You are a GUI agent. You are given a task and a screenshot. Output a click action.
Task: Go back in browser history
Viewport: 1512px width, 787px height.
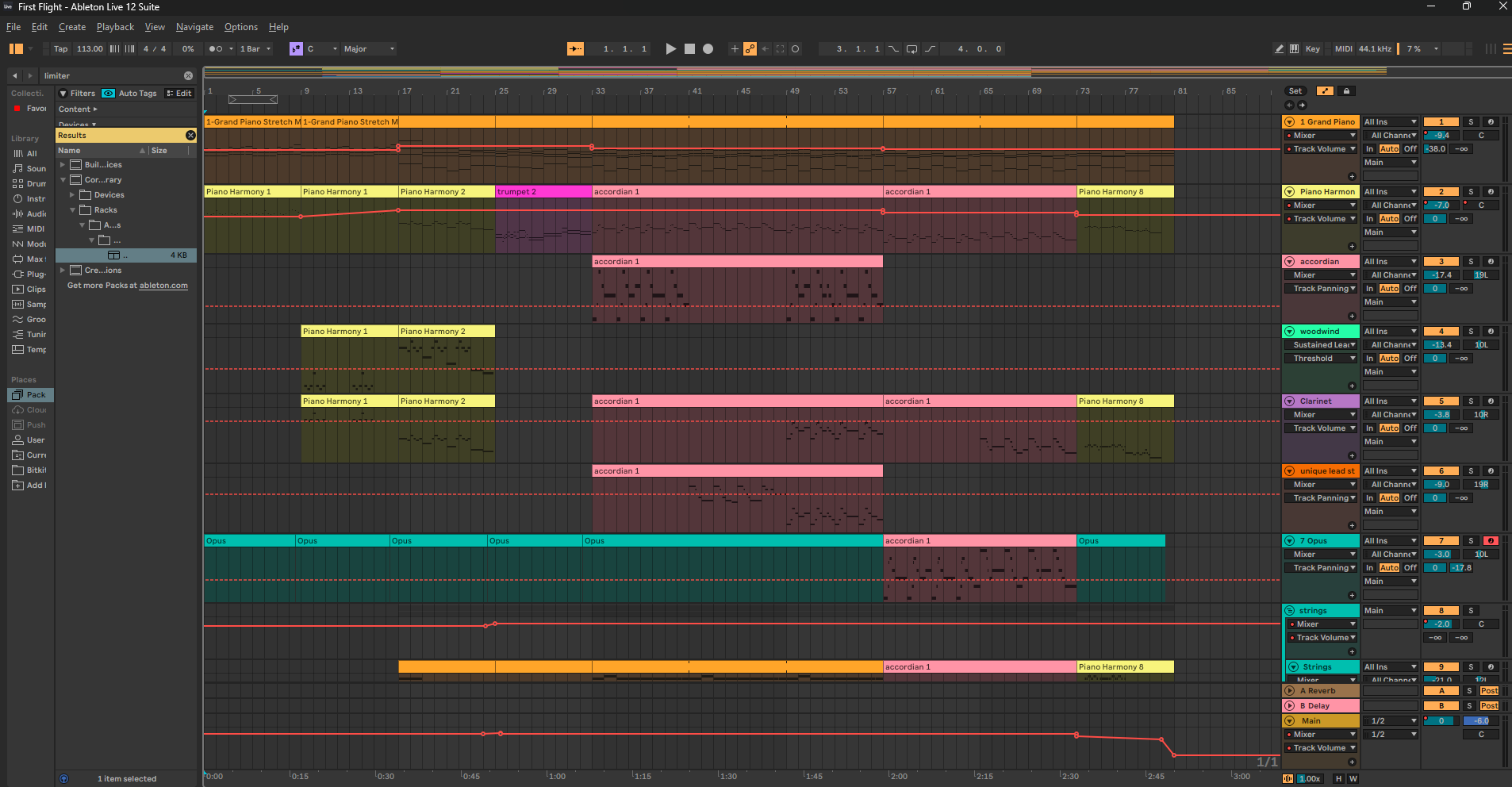(x=14, y=76)
